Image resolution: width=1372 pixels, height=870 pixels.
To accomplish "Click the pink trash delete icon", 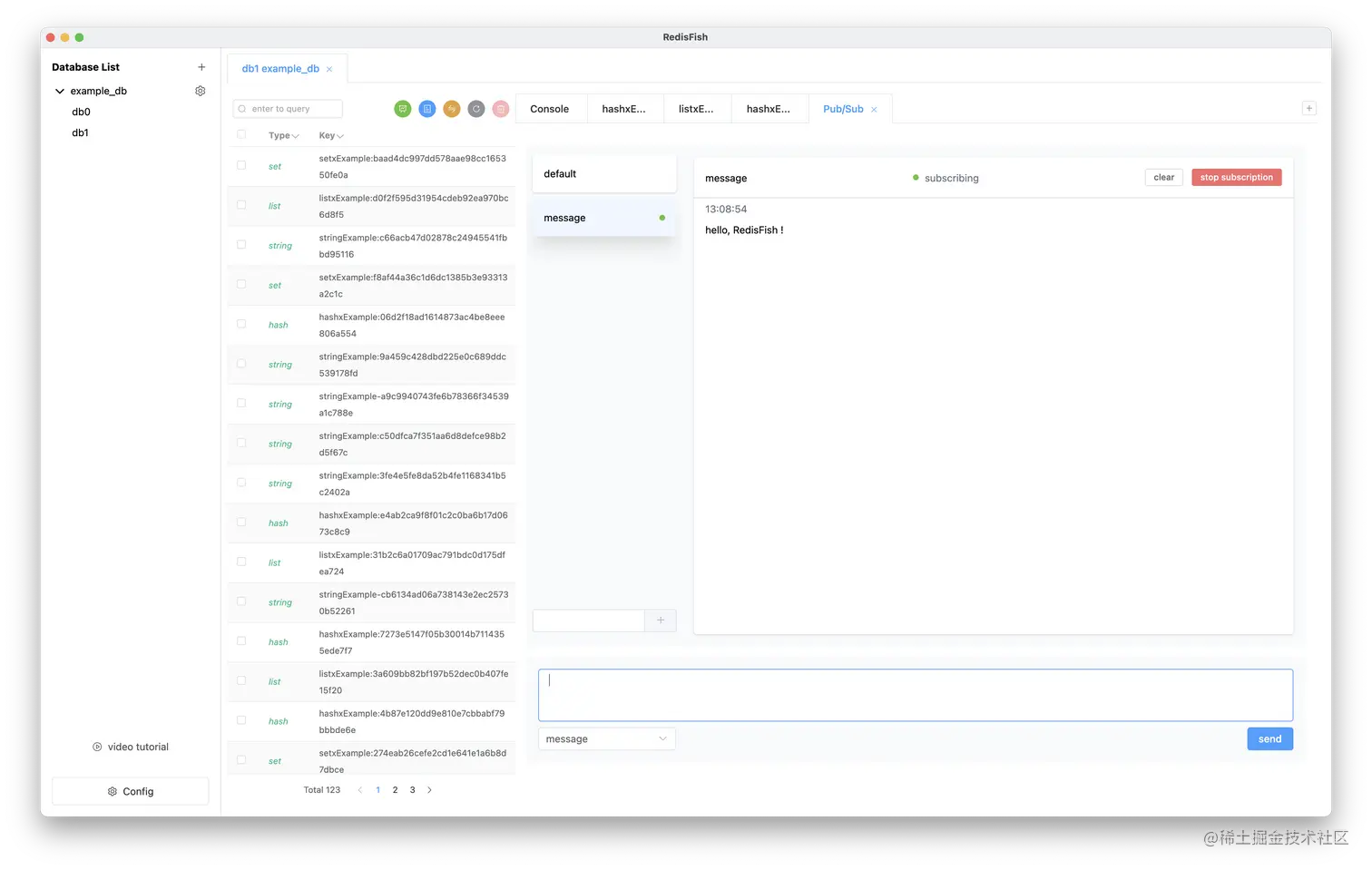I will point(501,109).
